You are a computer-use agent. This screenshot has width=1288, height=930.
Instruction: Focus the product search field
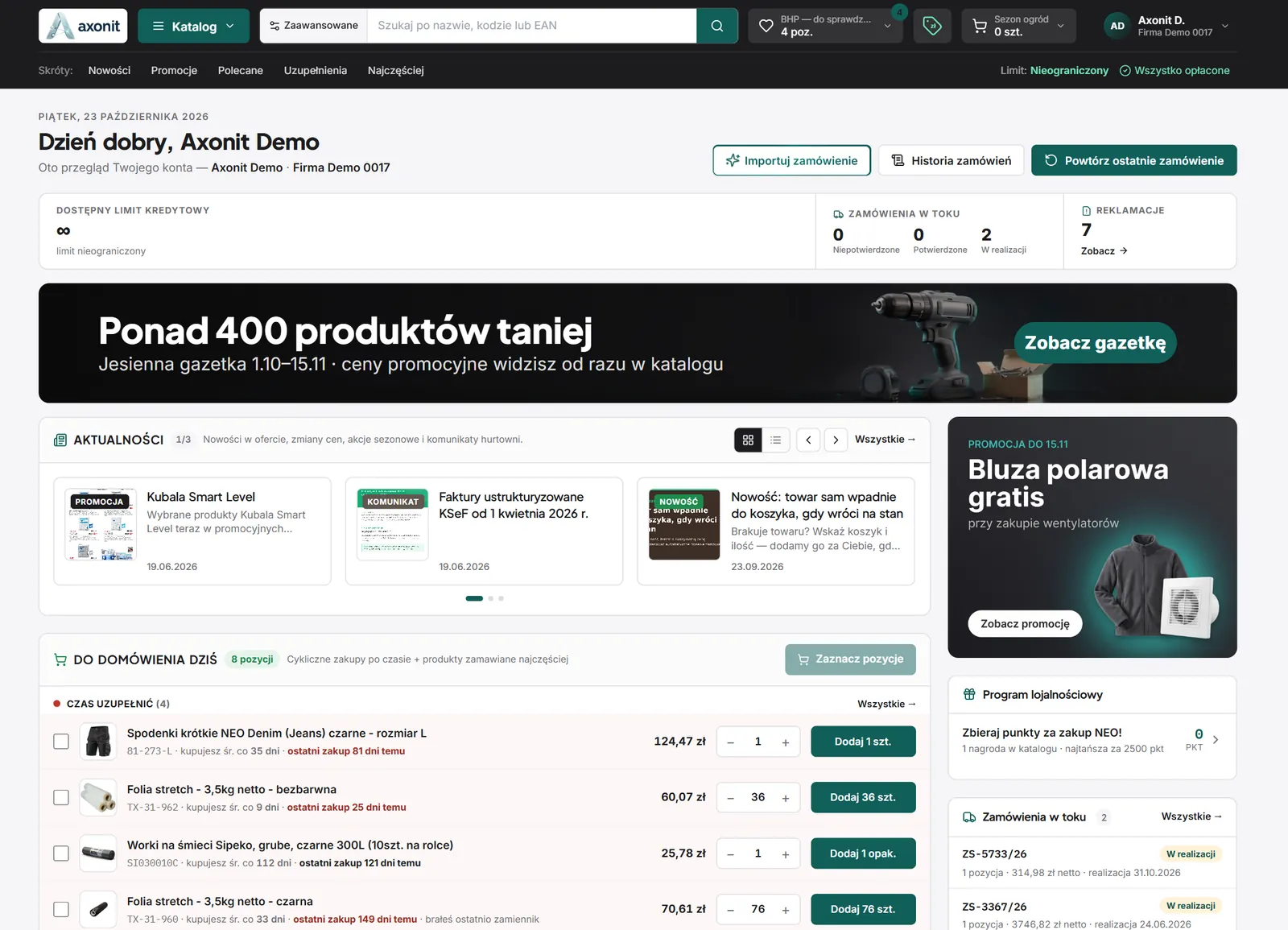(x=531, y=26)
